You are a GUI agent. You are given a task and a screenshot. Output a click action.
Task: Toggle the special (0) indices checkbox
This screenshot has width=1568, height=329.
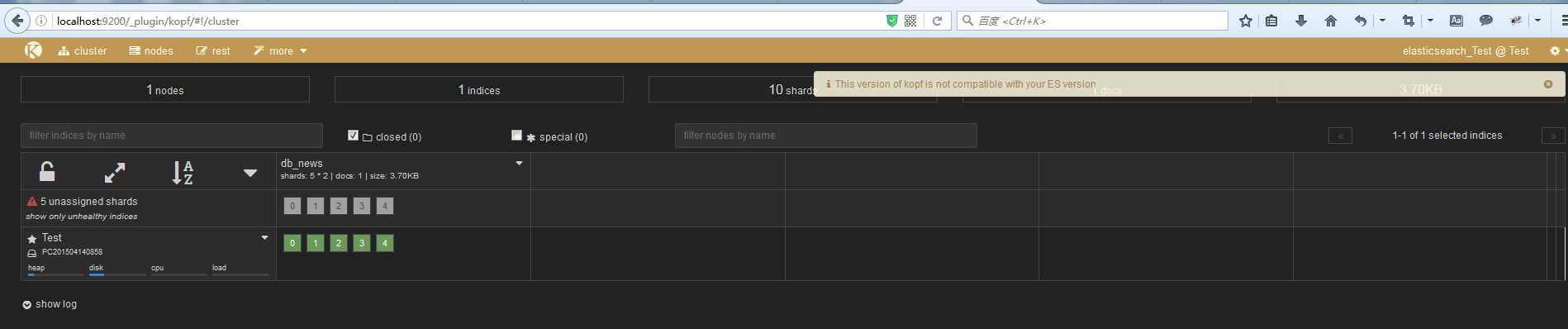[x=516, y=136]
